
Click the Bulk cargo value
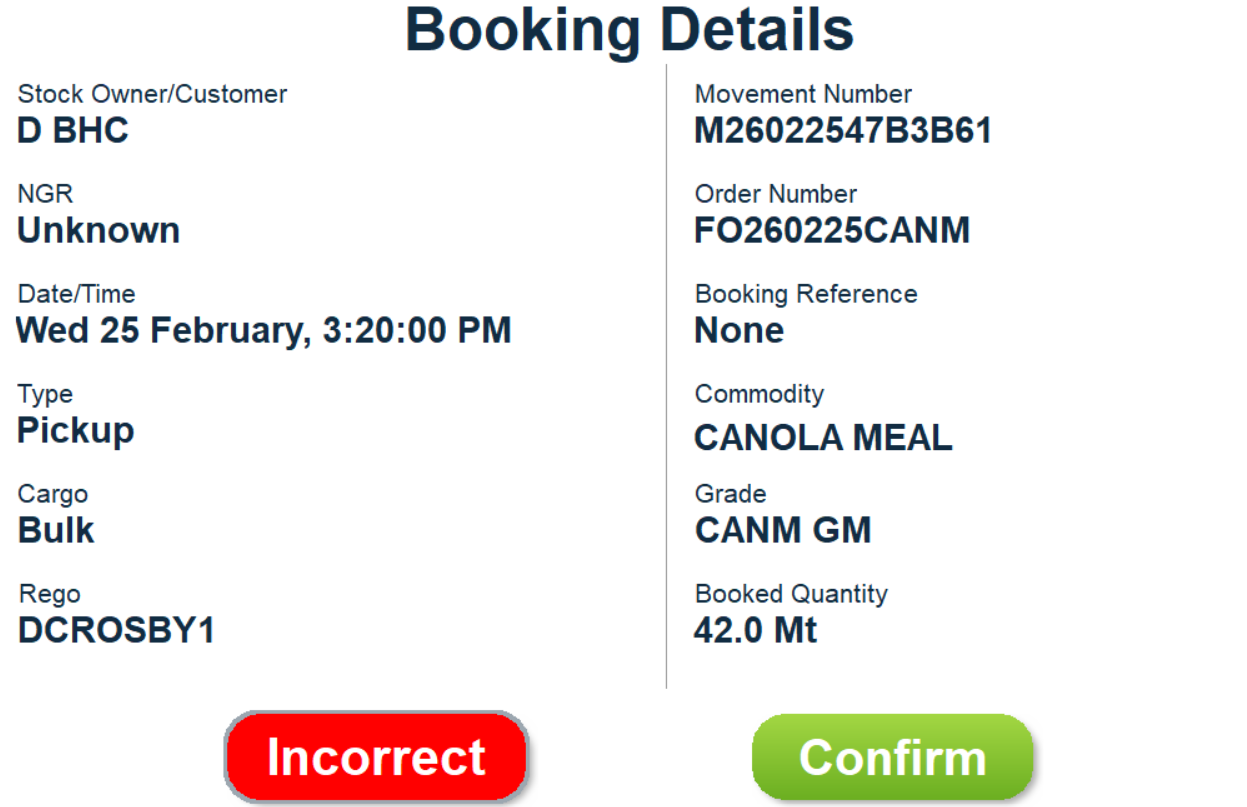56,531
